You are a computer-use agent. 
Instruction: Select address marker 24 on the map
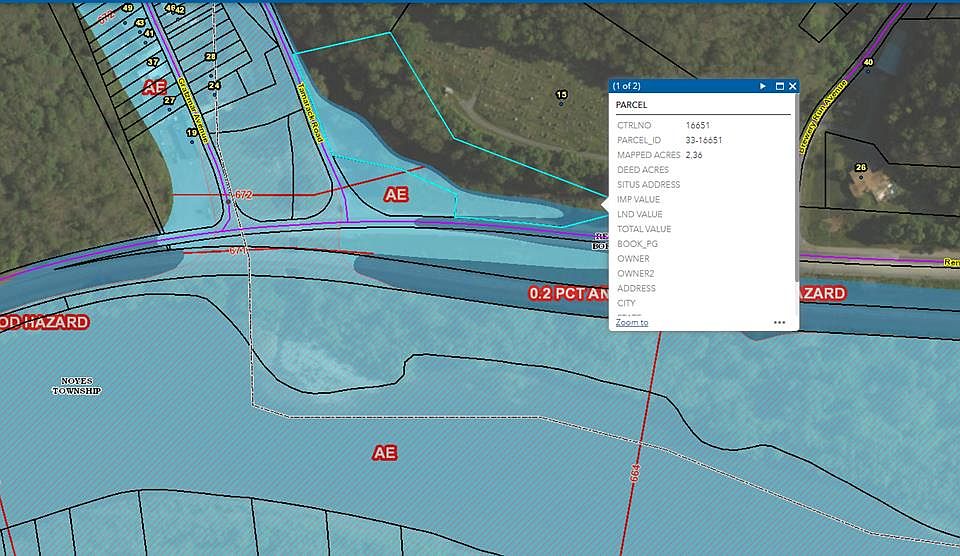[x=214, y=86]
